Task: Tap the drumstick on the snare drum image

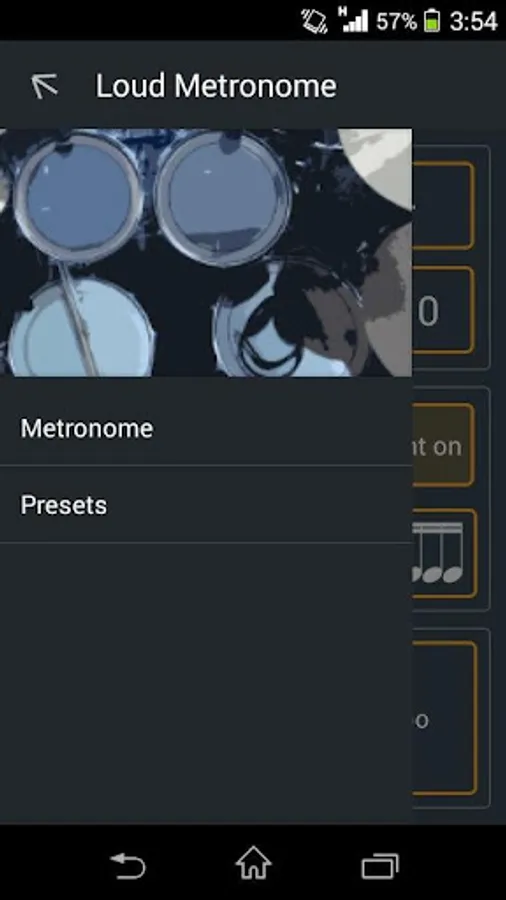Action: click(x=79, y=317)
